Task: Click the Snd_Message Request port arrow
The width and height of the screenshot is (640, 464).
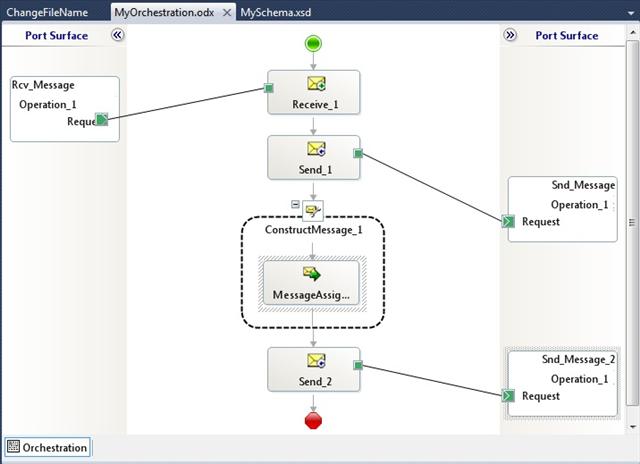Action: click(x=508, y=222)
